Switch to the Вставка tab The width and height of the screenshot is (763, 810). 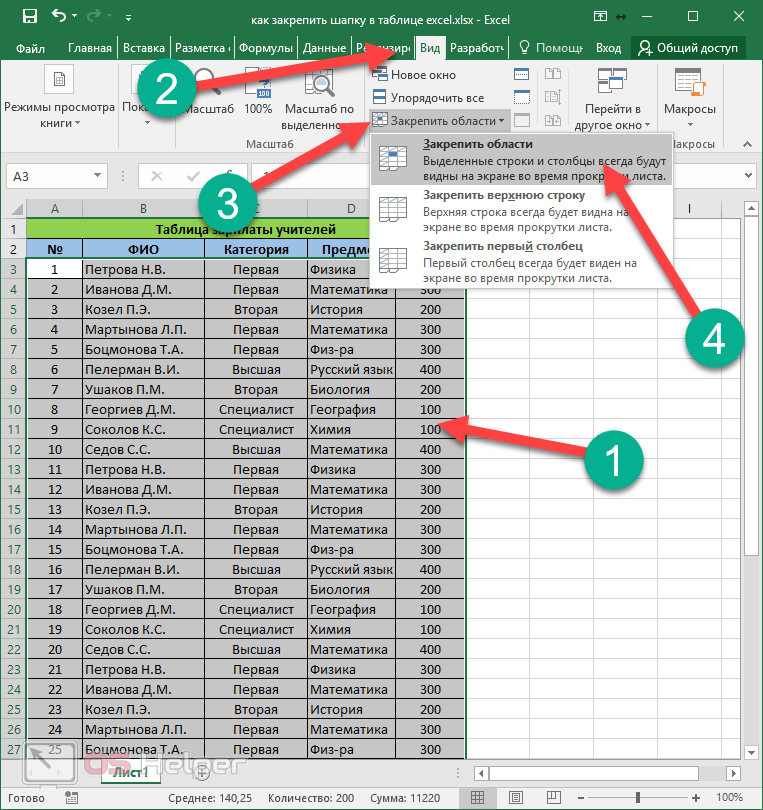tap(144, 49)
